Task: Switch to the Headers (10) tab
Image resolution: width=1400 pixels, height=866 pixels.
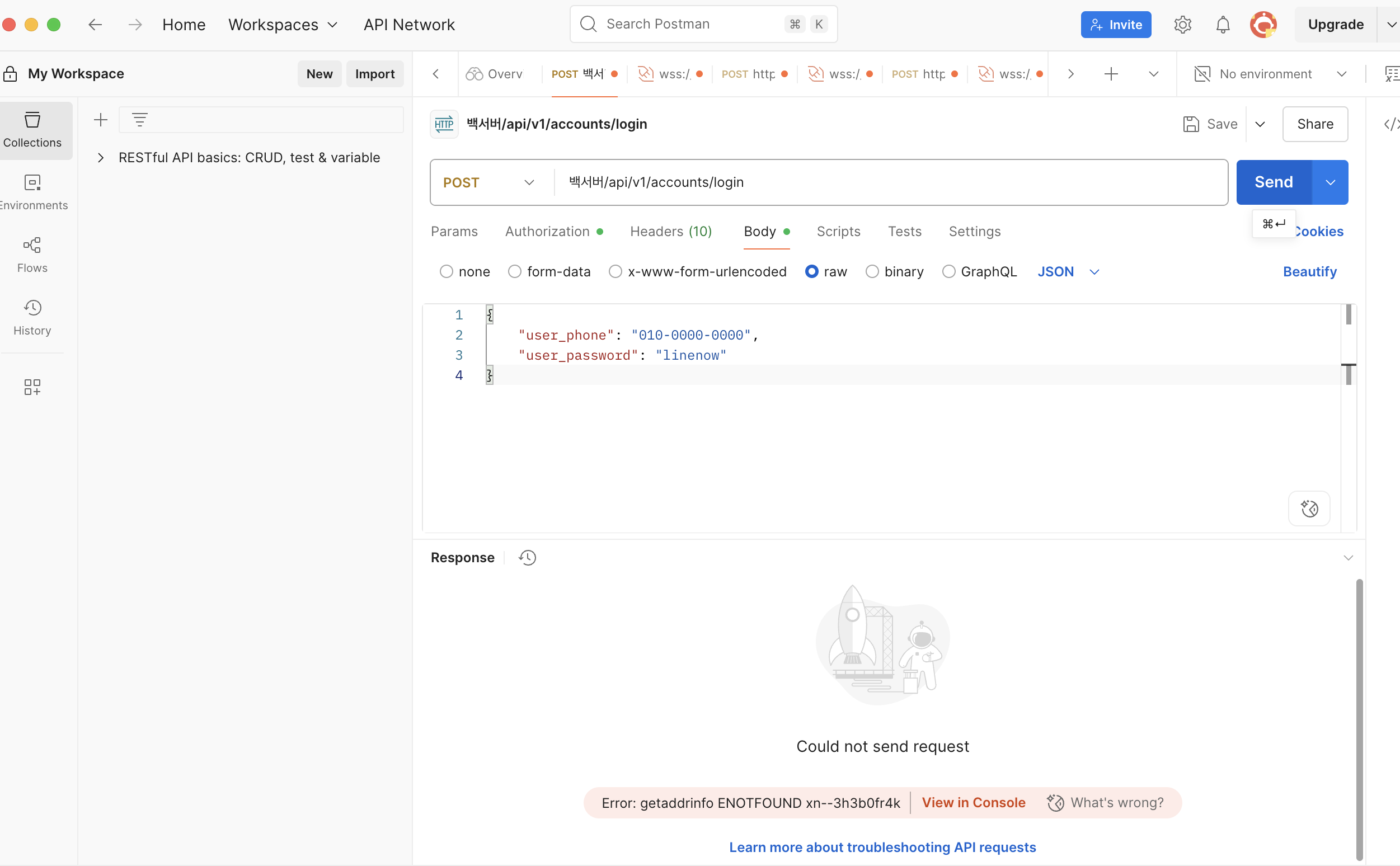Action: [671, 232]
